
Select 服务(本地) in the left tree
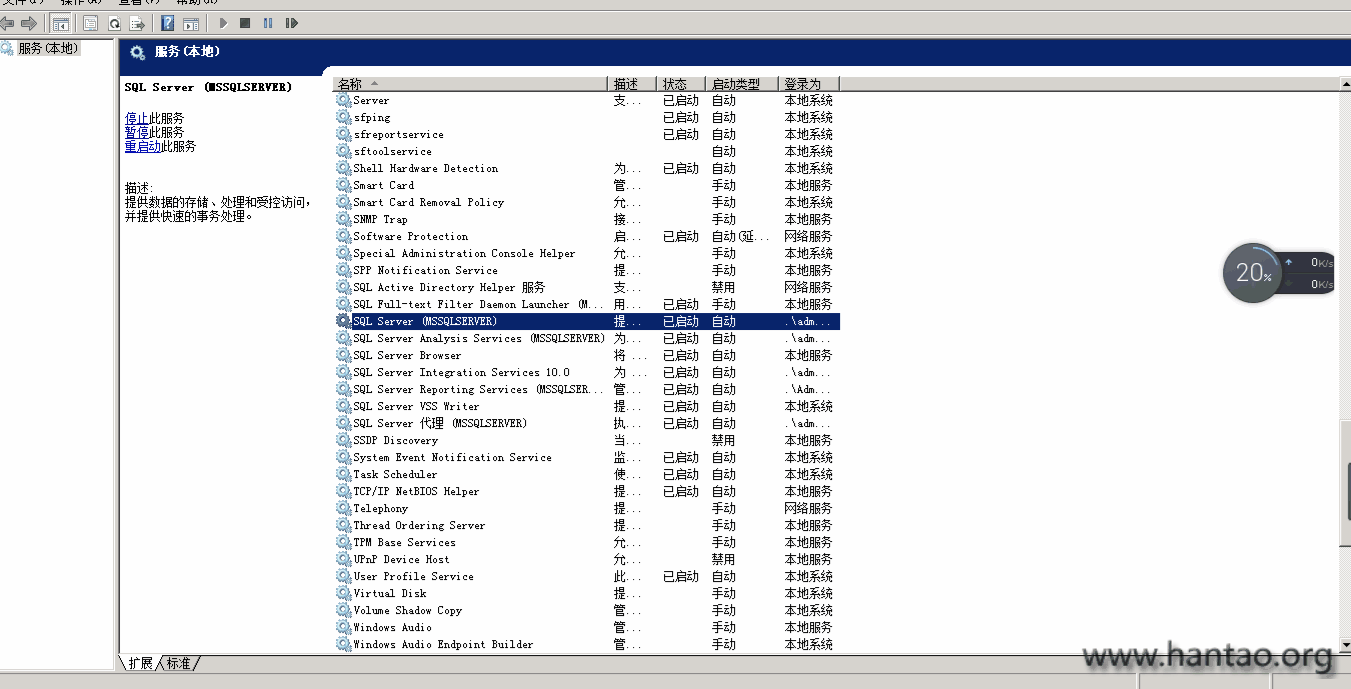click(x=47, y=48)
